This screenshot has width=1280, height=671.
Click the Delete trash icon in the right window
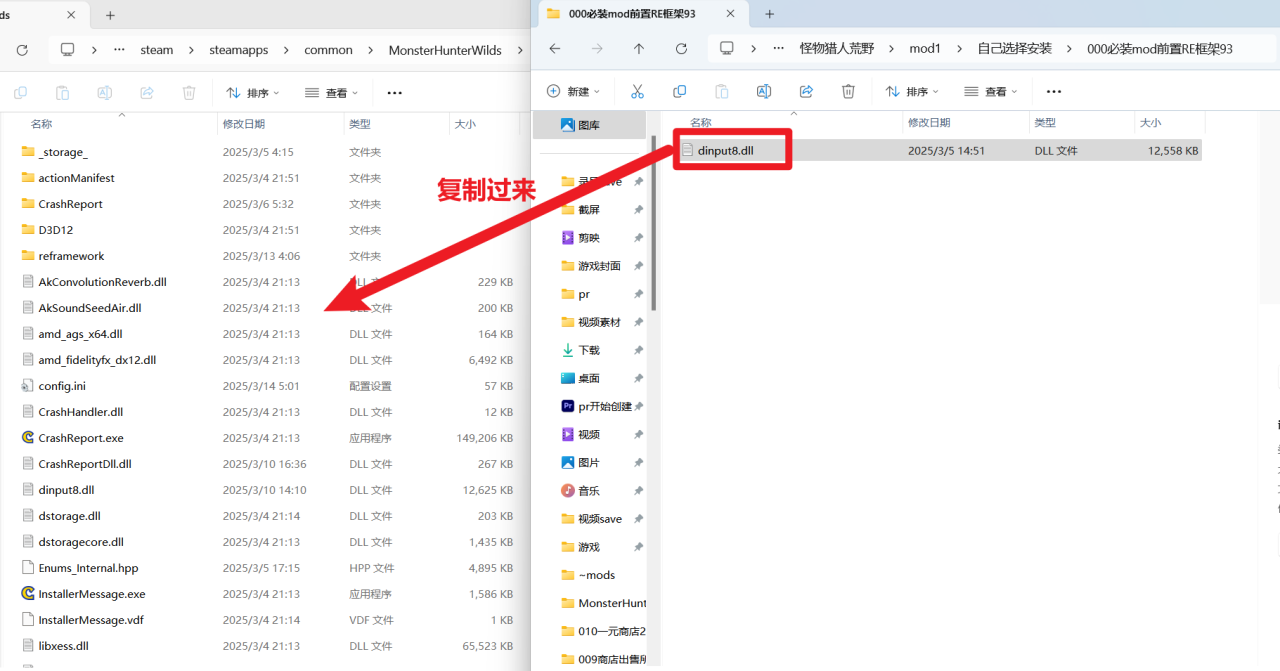coord(848,91)
